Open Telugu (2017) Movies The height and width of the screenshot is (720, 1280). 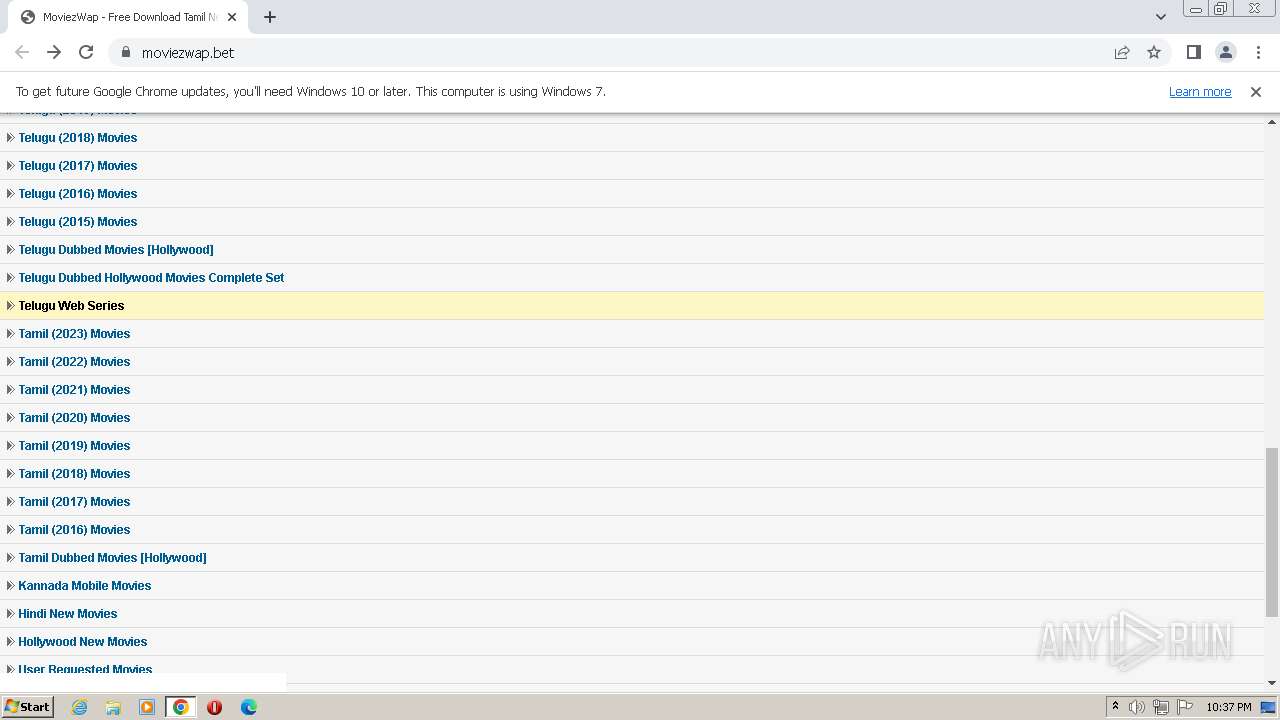pyautogui.click(x=78, y=166)
